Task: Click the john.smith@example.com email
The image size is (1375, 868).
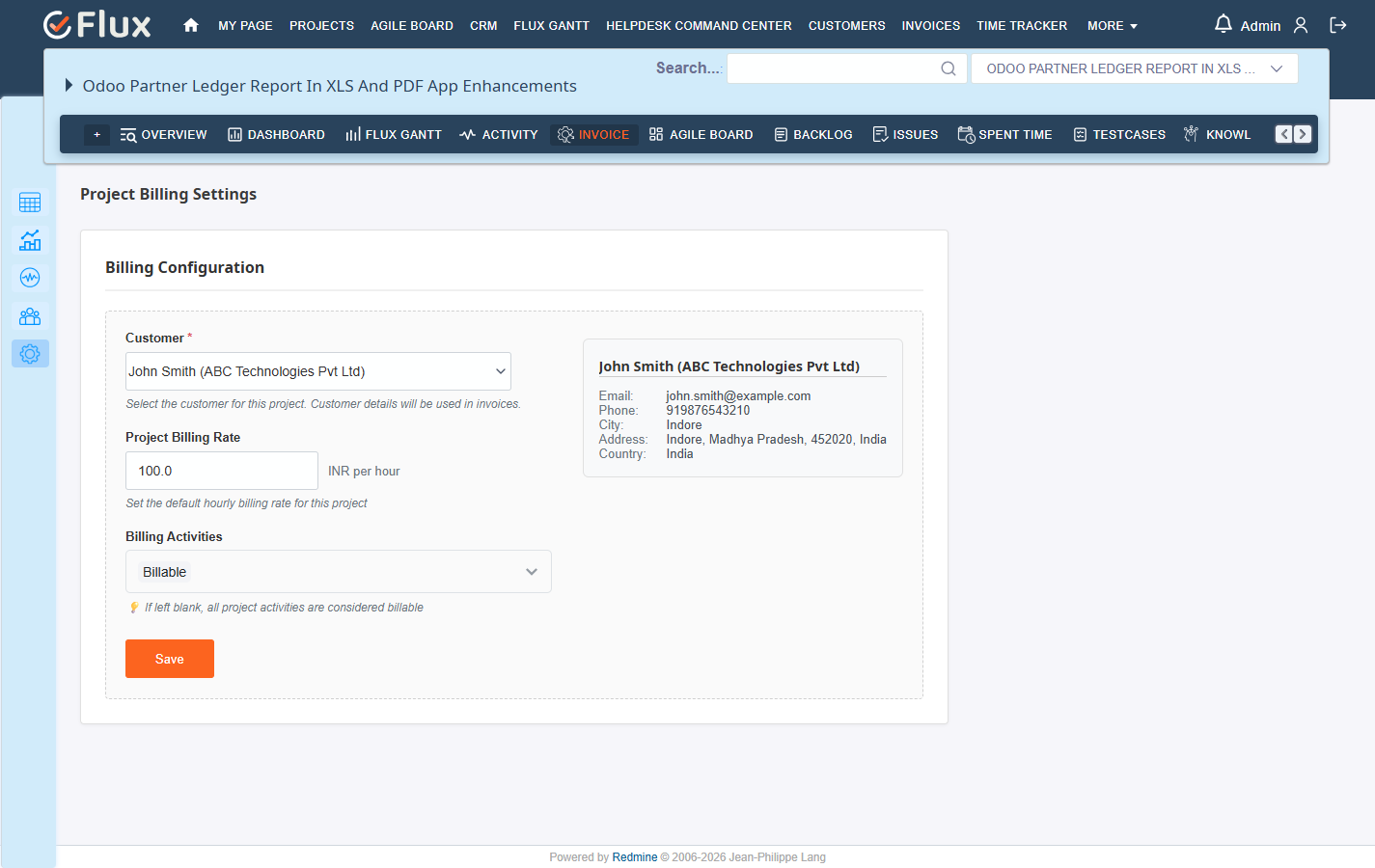Action: (738, 396)
